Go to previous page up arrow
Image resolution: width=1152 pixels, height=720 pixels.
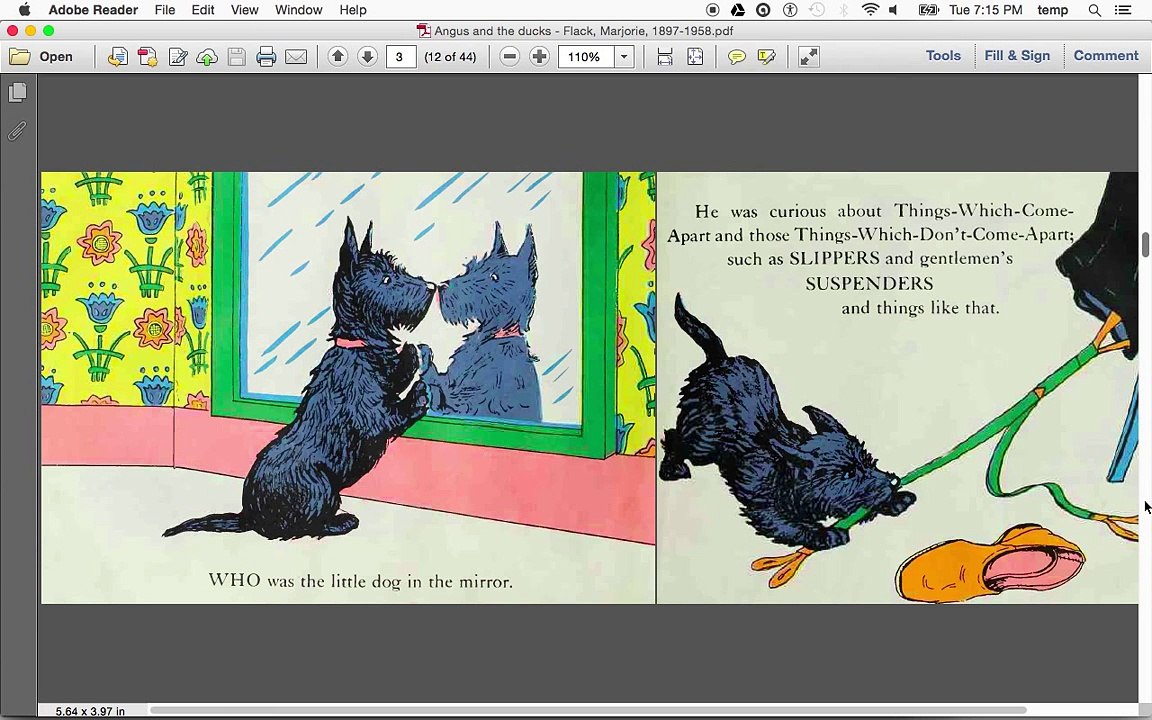point(338,56)
